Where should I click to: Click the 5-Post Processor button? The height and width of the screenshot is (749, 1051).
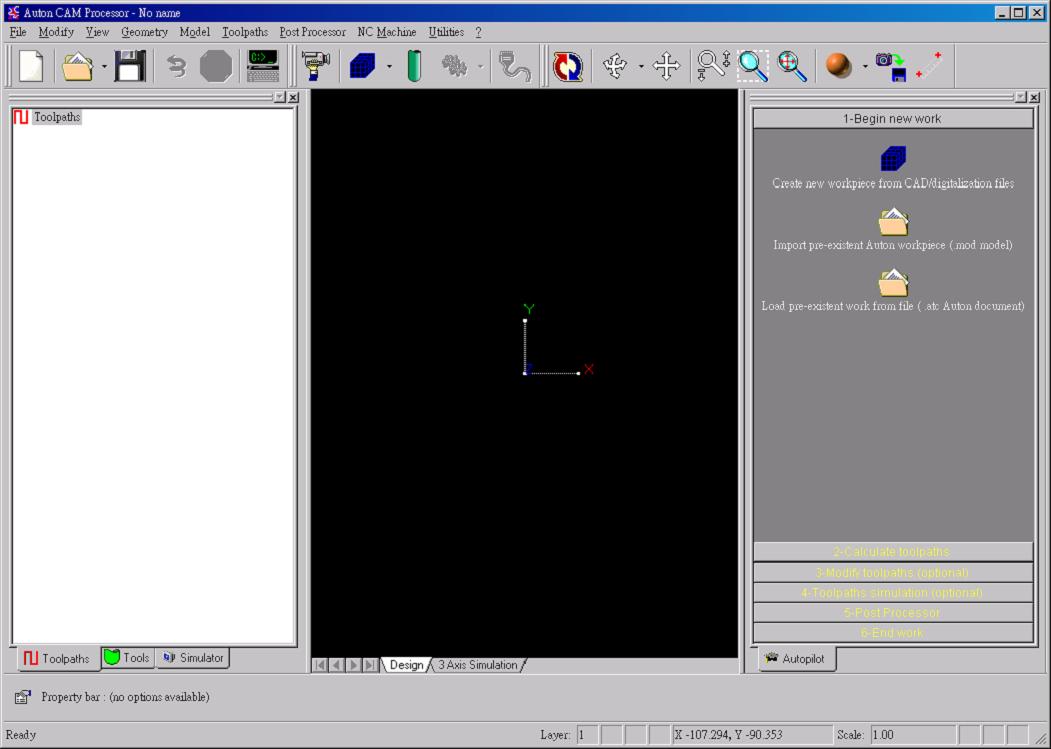coord(893,613)
